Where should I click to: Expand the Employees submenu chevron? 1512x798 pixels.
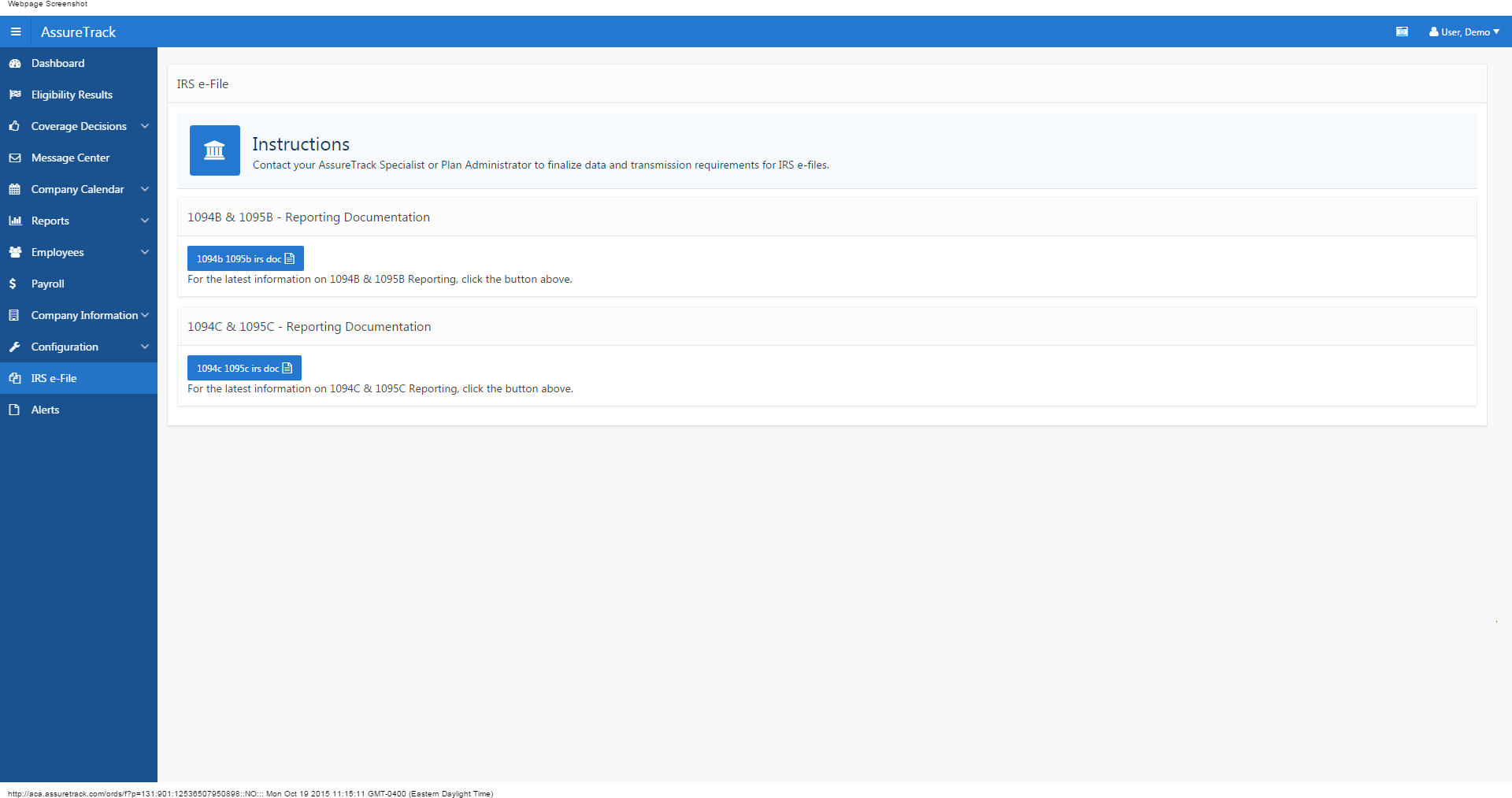click(x=145, y=252)
